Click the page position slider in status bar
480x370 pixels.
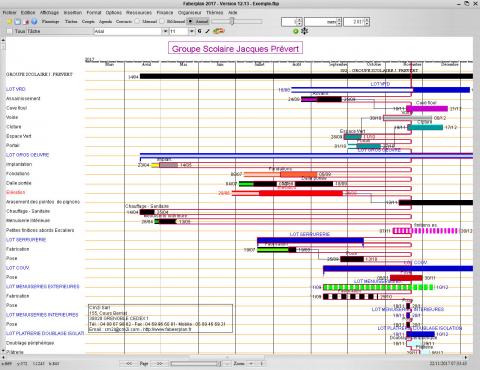pos(196,363)
